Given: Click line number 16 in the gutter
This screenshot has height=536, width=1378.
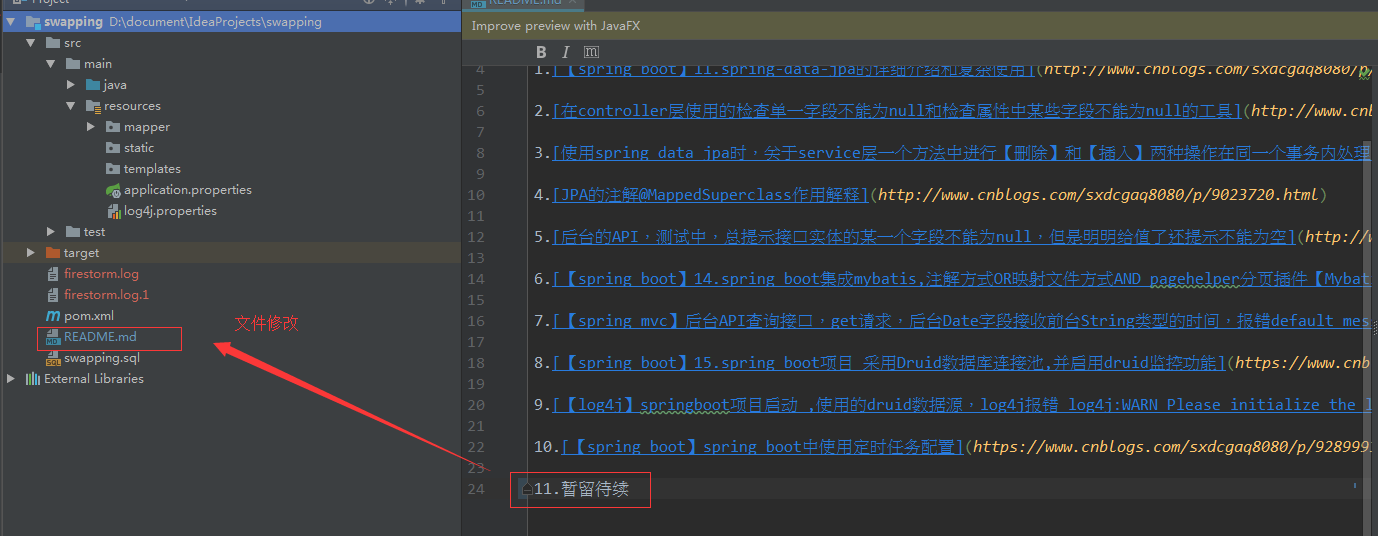Looking at the screenshot, I should tap(475, 321).
